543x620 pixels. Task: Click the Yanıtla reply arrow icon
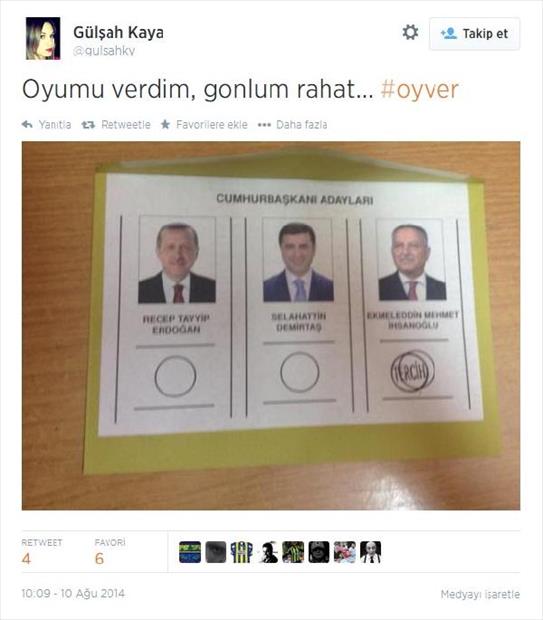(27, 125)
